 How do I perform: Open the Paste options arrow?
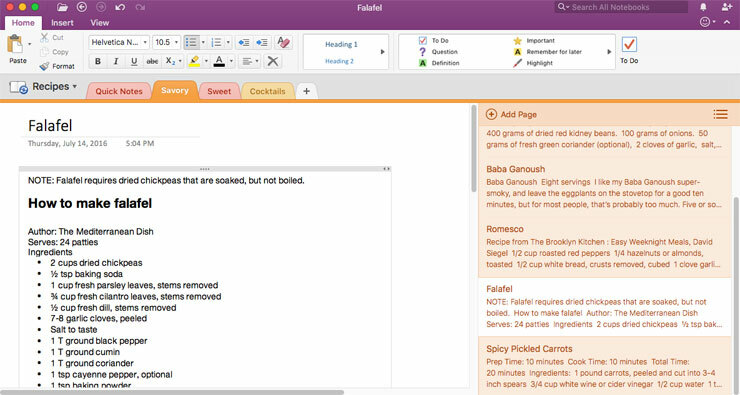pyautogui.click(x=30, y=44)
